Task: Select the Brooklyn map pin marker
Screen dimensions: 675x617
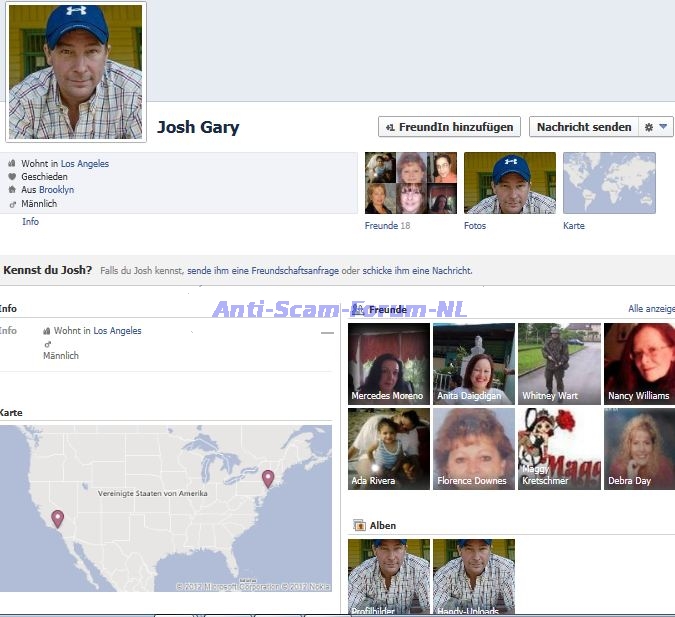Action: point(268,478)
